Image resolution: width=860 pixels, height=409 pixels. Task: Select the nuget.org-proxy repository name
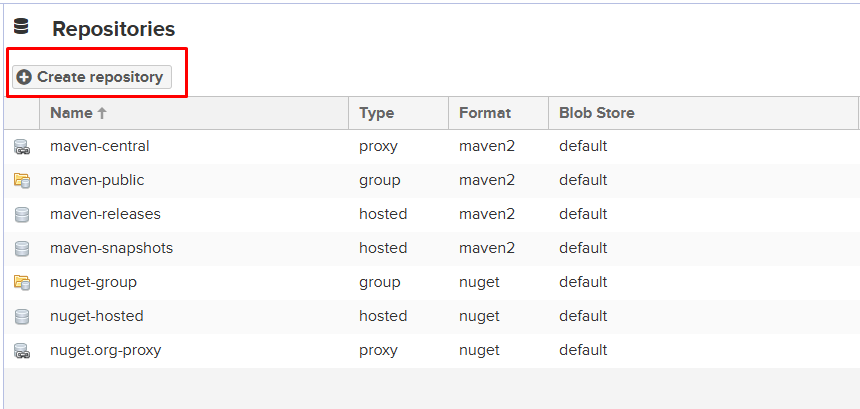[x=105, y=351]
